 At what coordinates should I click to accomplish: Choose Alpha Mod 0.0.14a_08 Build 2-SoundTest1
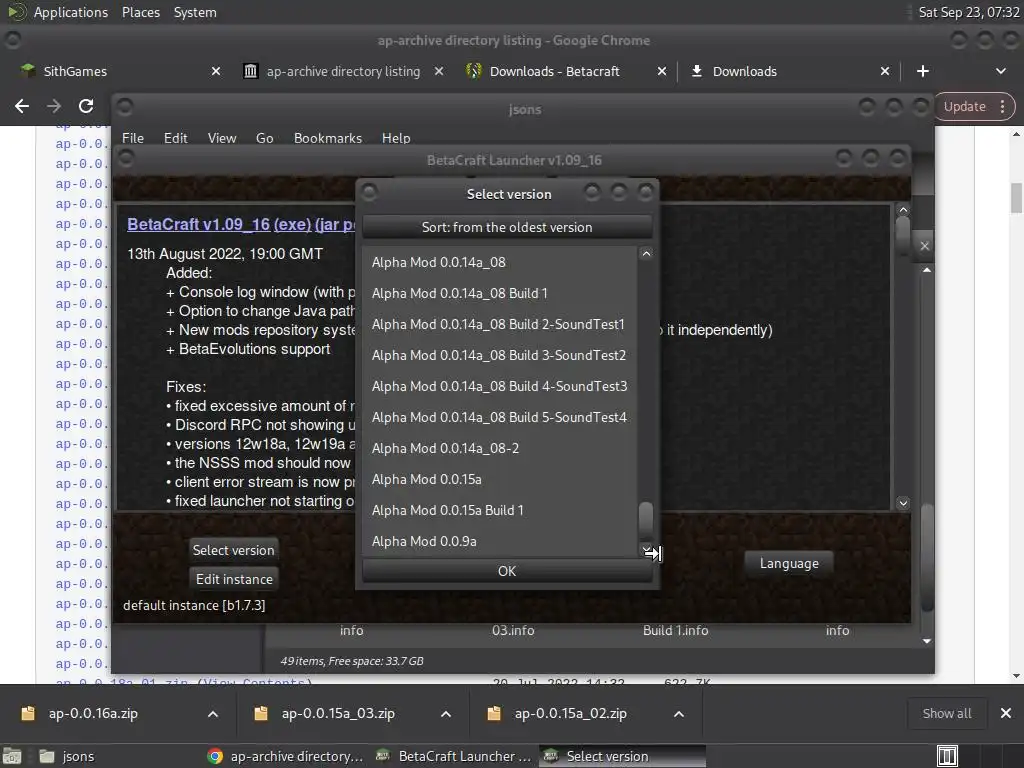500,325
